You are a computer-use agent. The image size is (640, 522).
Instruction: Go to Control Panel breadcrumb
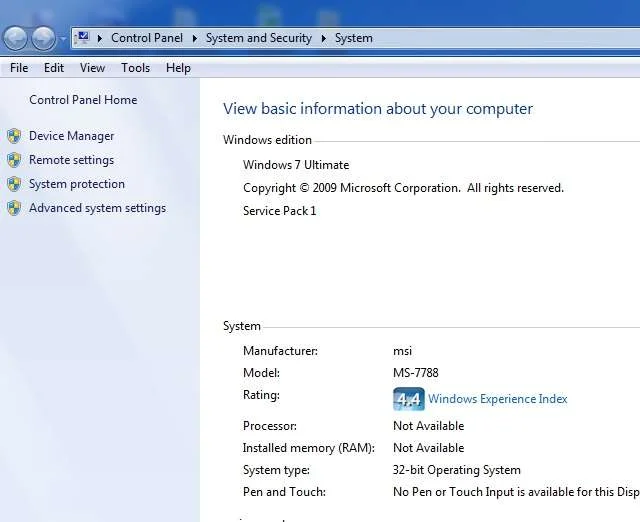[x=147, y=38]
